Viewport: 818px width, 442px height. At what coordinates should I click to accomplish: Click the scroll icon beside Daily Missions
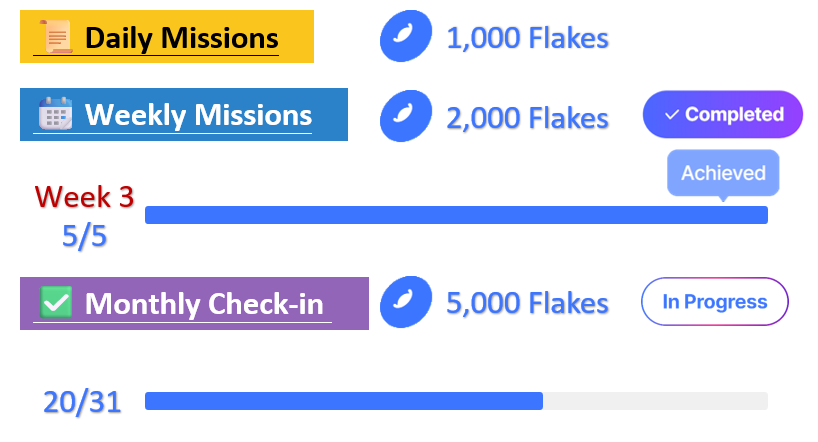[56, 38]
